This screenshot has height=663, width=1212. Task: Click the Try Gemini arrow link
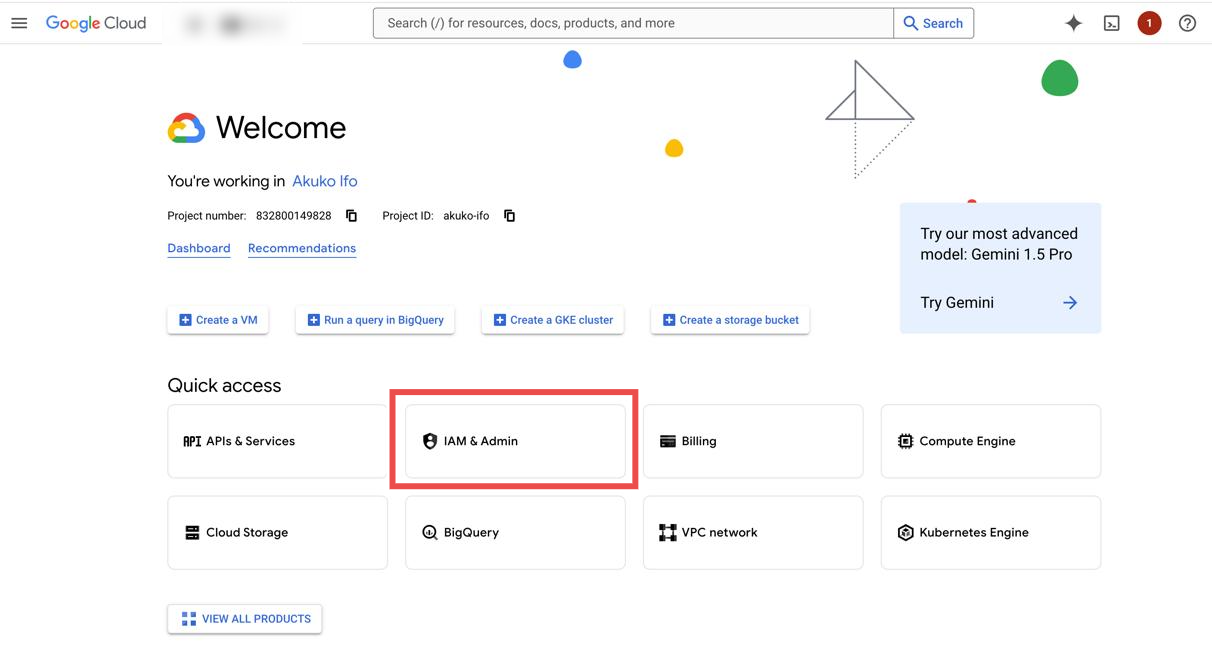click(x=1069, y=302)
